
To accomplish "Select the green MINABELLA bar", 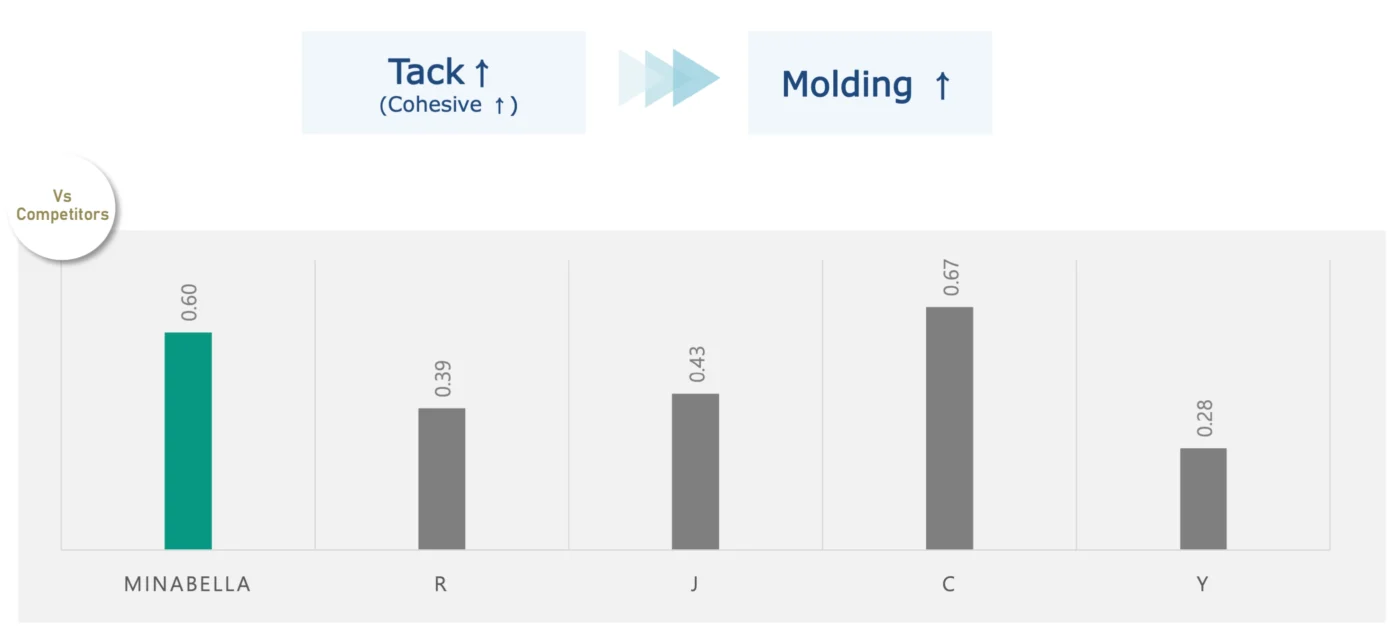I will click(188, 441).
